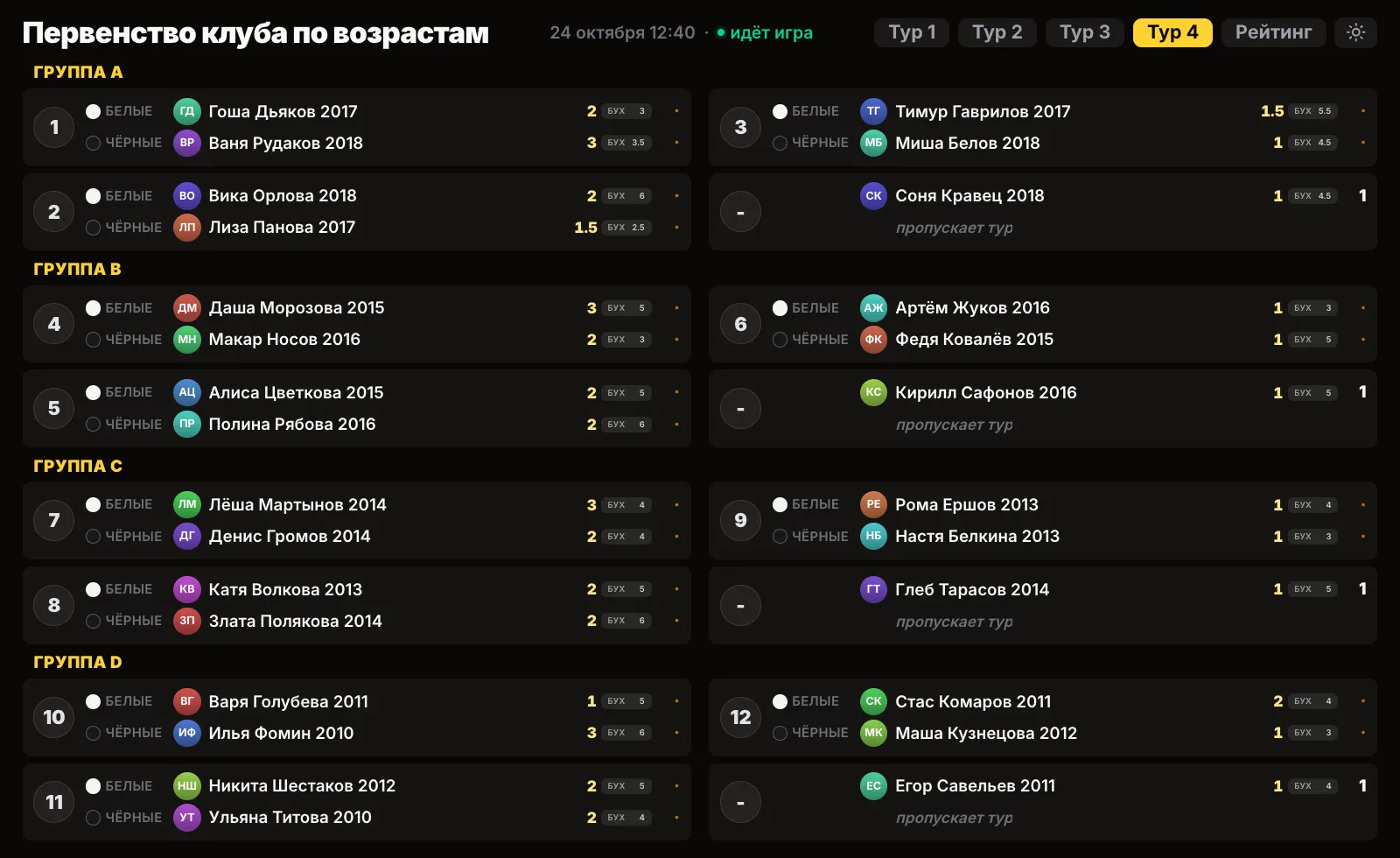The height and width of the screenshot is (858, 1400).
Task: Select black radio for Илья Фомин
Action: coord(93,733)
